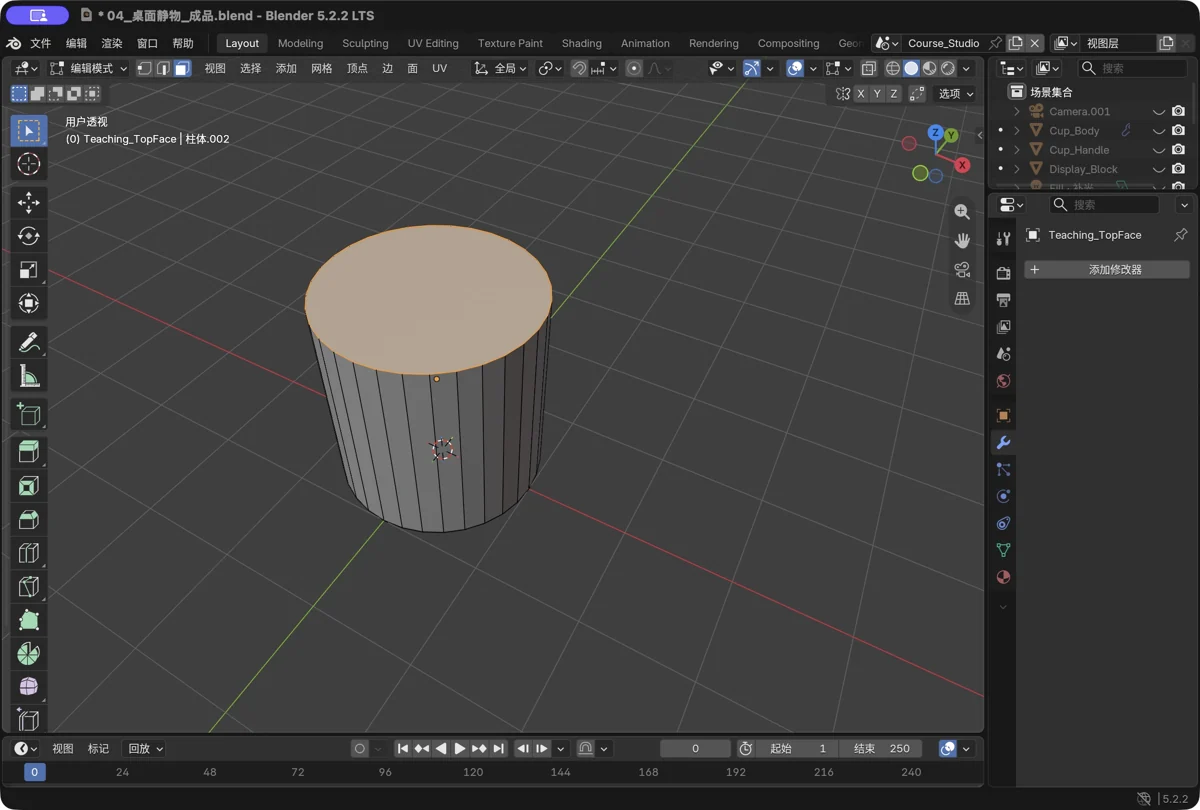Open the 网格 mesh menu
Screen dimensions: 1200x810
[322, 68]
